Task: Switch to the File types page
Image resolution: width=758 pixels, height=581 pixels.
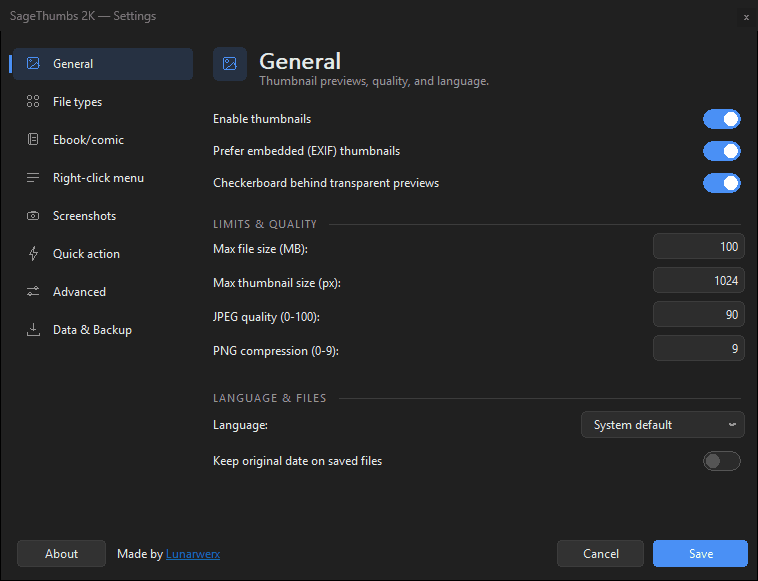Action: (x=103, y=102)
